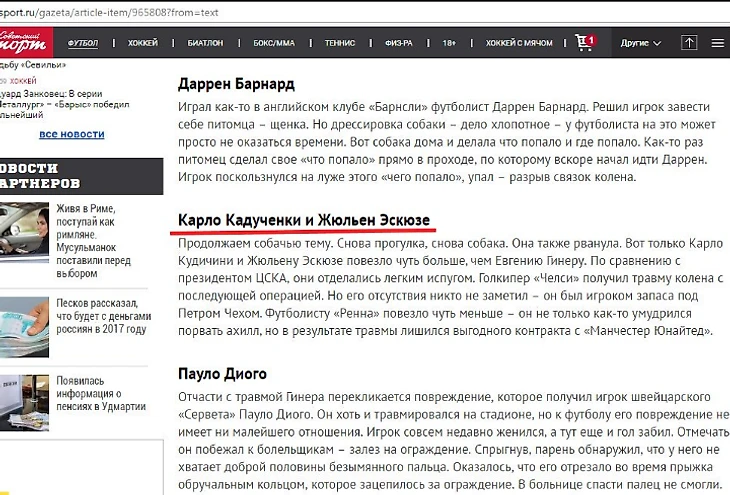The width and height of the screenshot is (730, 495).
Task: Click the scroll-to-top arrow icon
Action: pyautogui.click(x=689, y=43)
